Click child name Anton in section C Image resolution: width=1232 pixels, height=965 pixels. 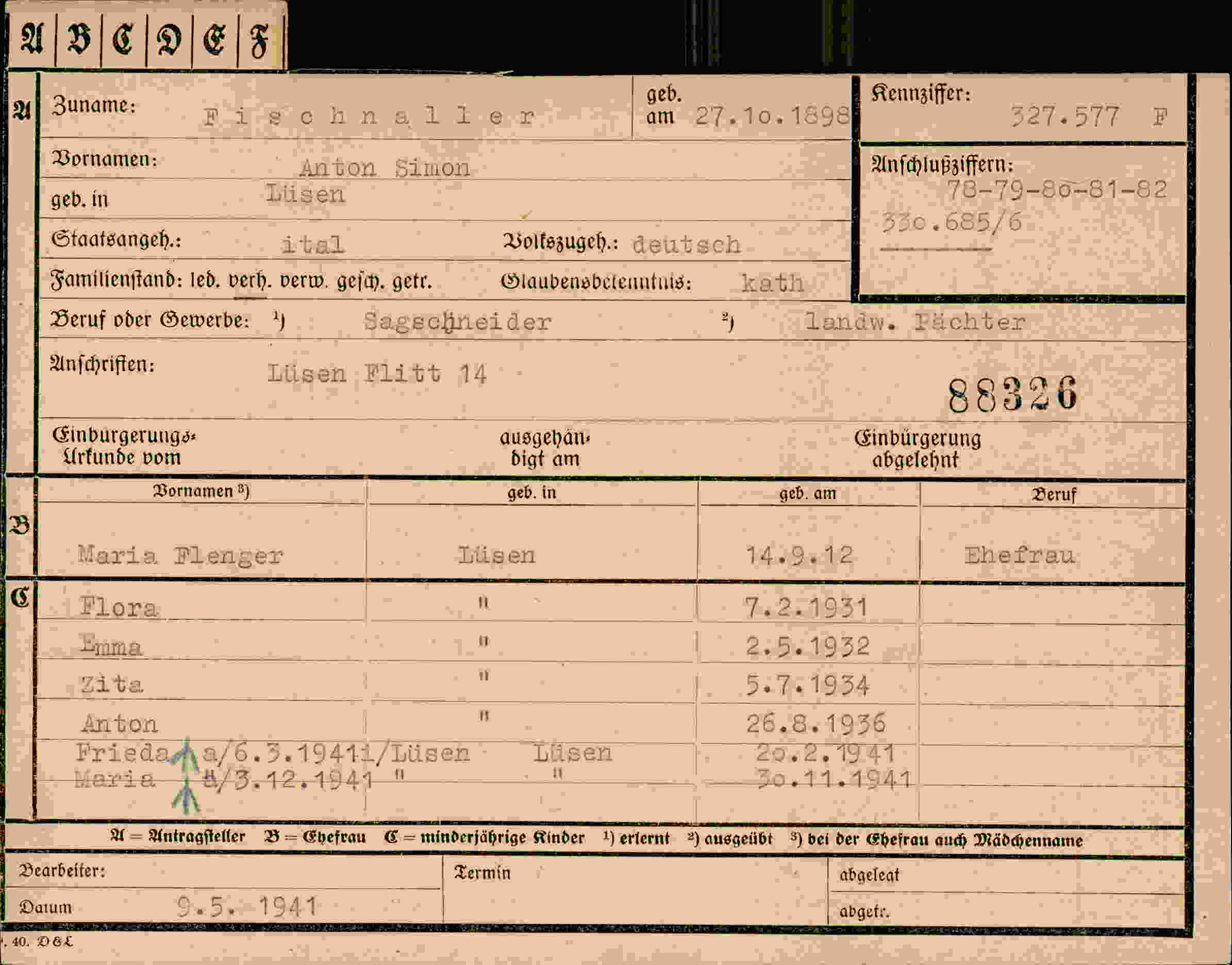(119, 724)
